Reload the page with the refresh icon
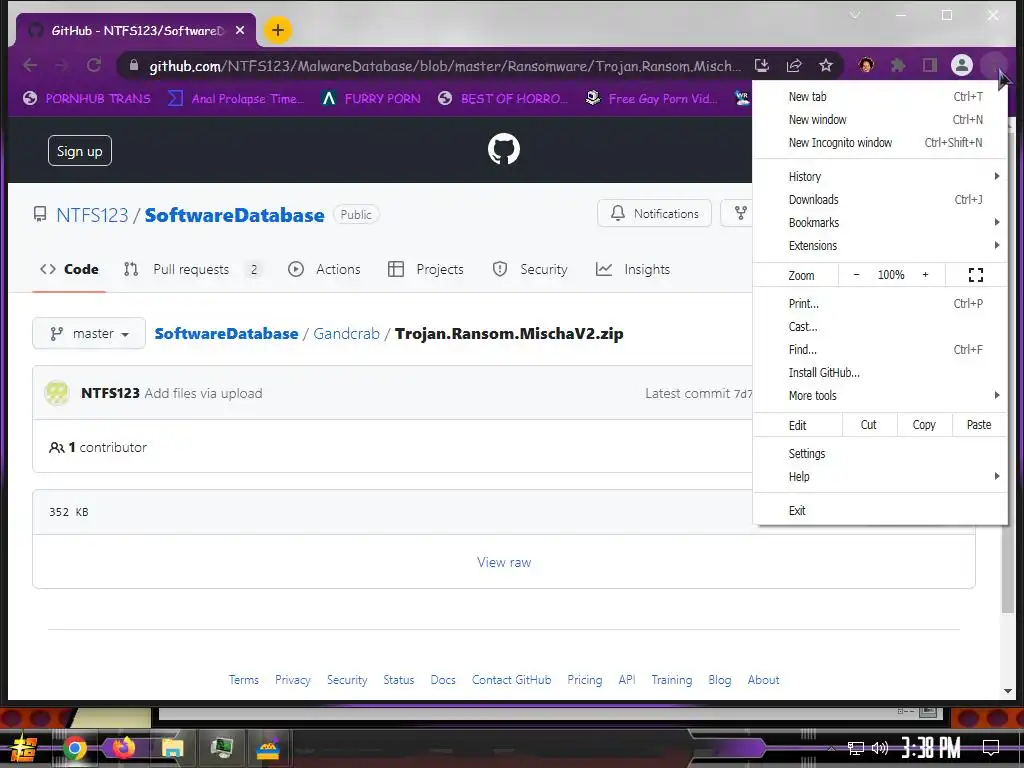 pyautogui.click(x=94, y=65)
